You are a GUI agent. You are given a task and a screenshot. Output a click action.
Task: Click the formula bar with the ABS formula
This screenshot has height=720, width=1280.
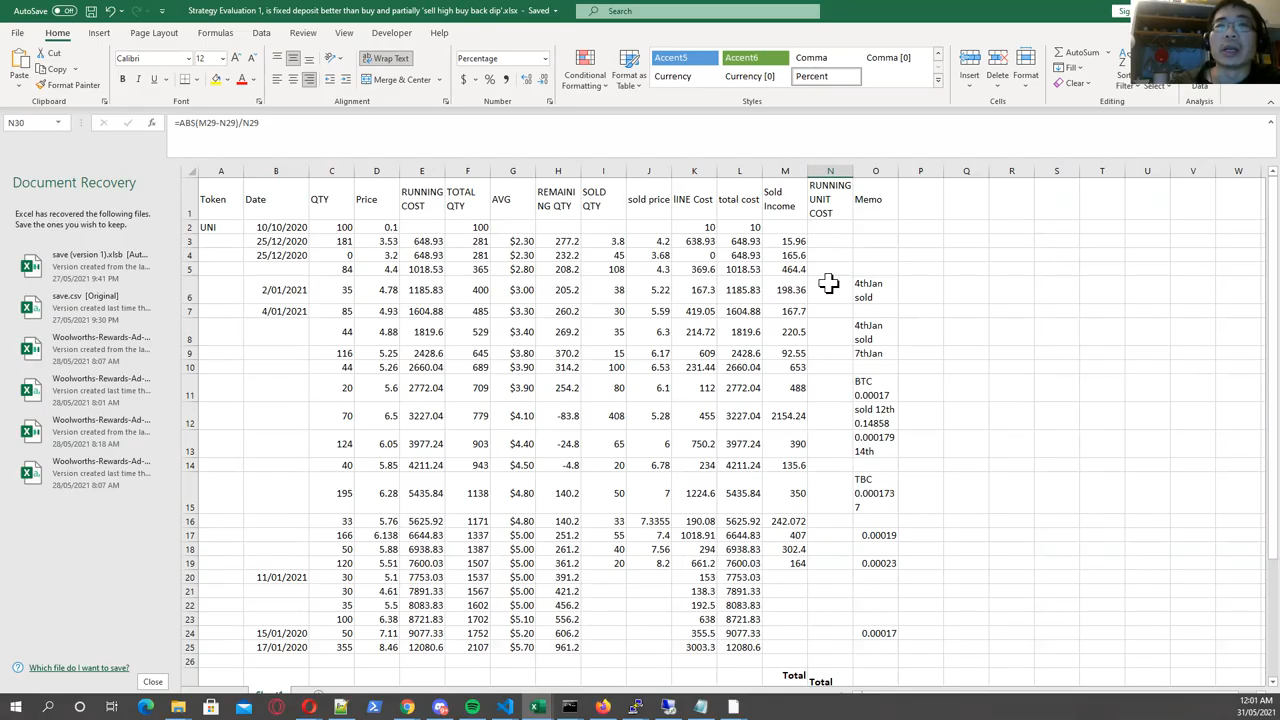pos(715,122)
